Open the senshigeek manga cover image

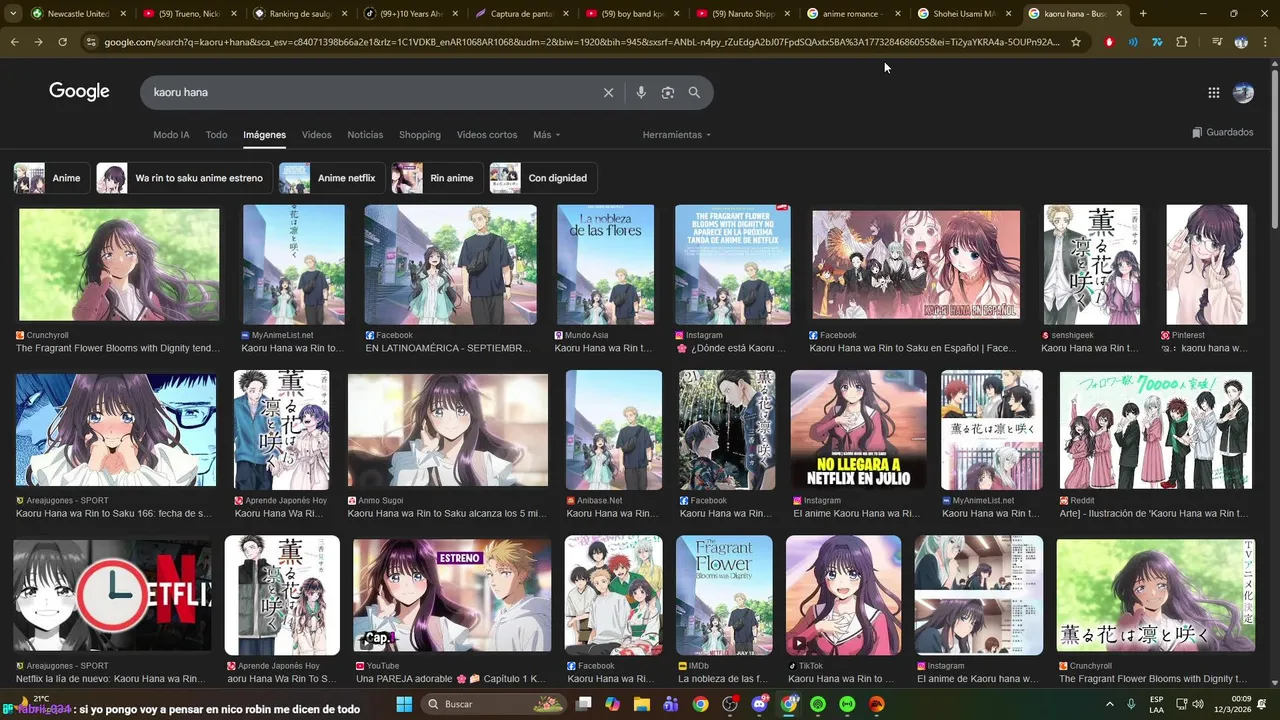pyautogui.click(x=1092, y=265)
